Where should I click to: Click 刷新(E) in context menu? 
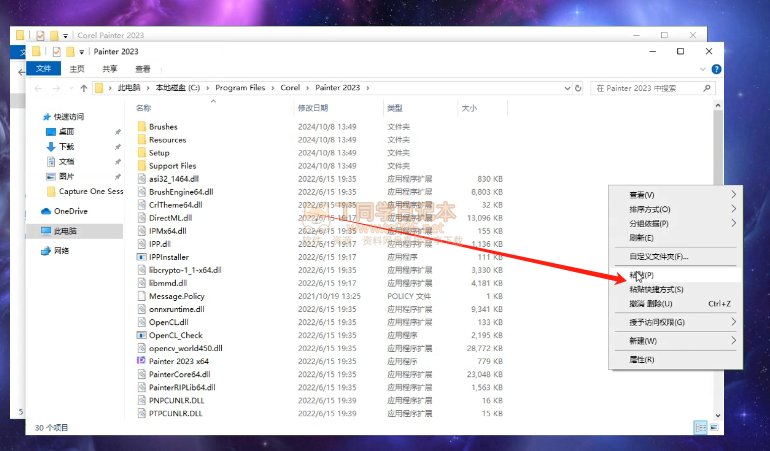pos(676,237)
